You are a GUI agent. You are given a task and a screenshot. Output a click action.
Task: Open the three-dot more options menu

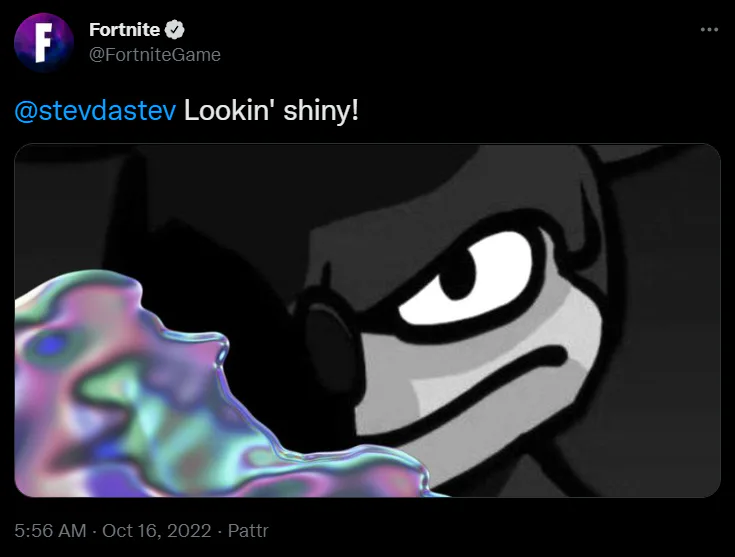point(709,30)
